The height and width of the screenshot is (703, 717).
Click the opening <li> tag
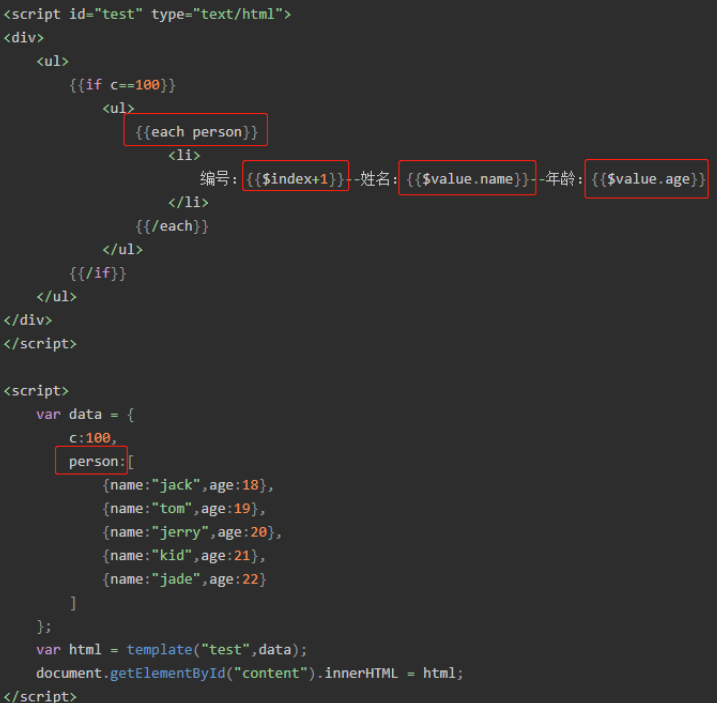coord(184,156)
